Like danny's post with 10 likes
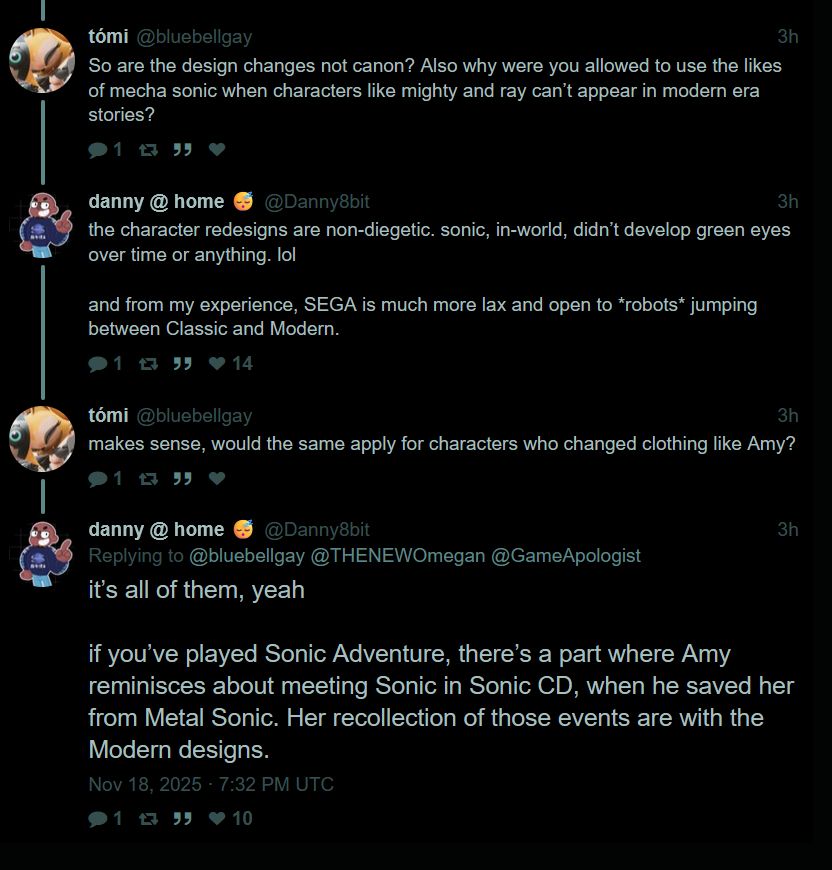Viewport: 832px width, 870px height. [x=217, y=819]
